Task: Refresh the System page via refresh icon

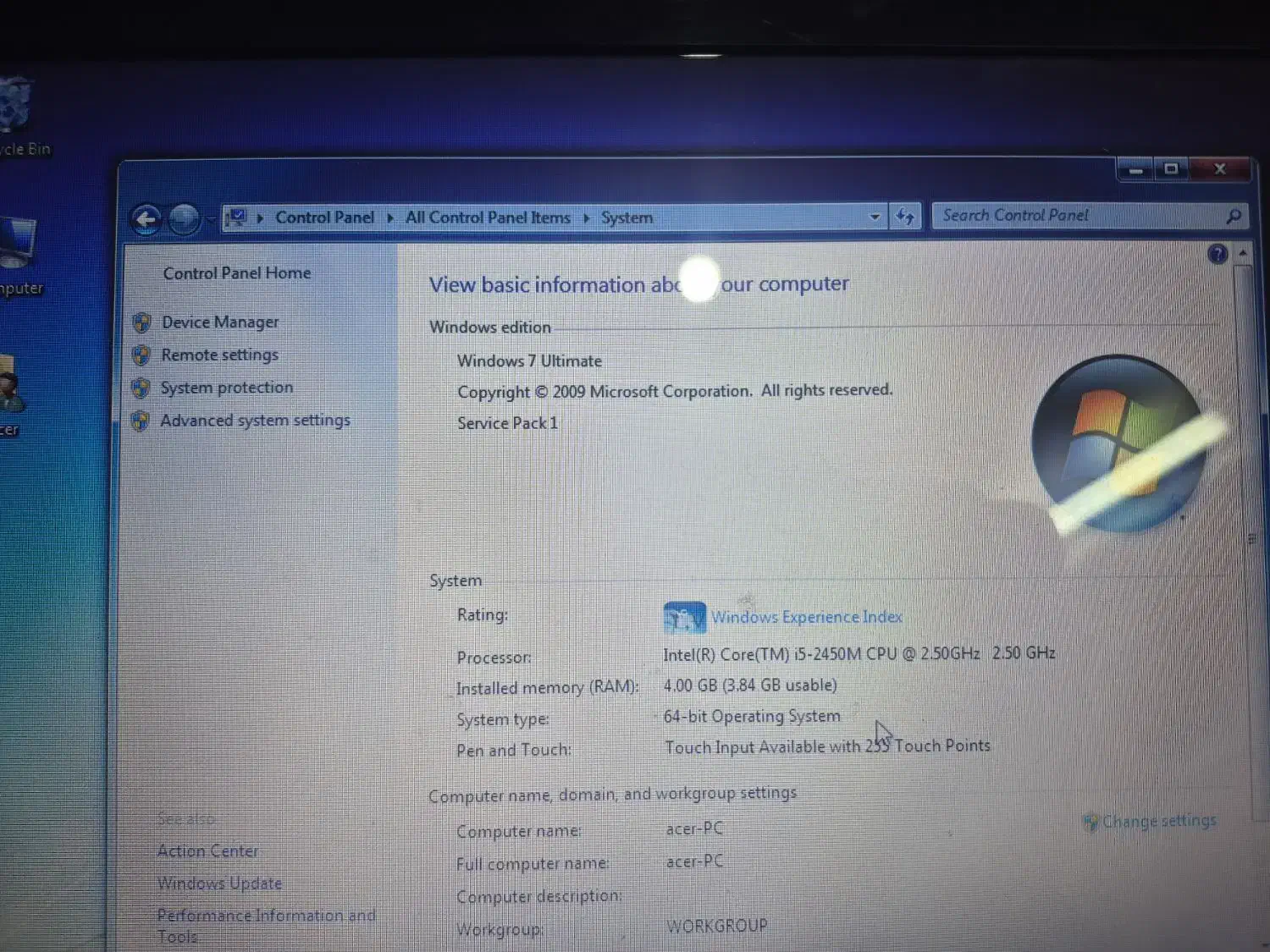Action: (905, 217)
